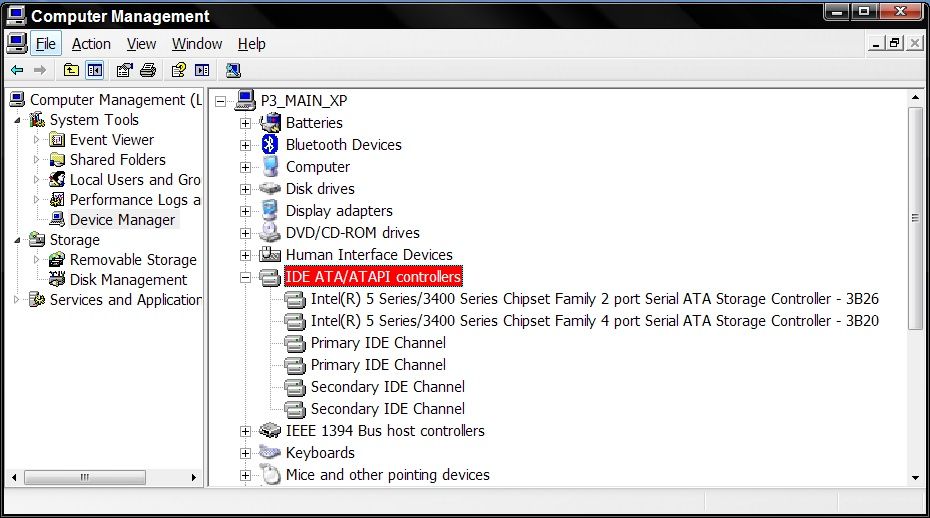
Task: Click the Back arrow toolbar icon
Action: 17,71
